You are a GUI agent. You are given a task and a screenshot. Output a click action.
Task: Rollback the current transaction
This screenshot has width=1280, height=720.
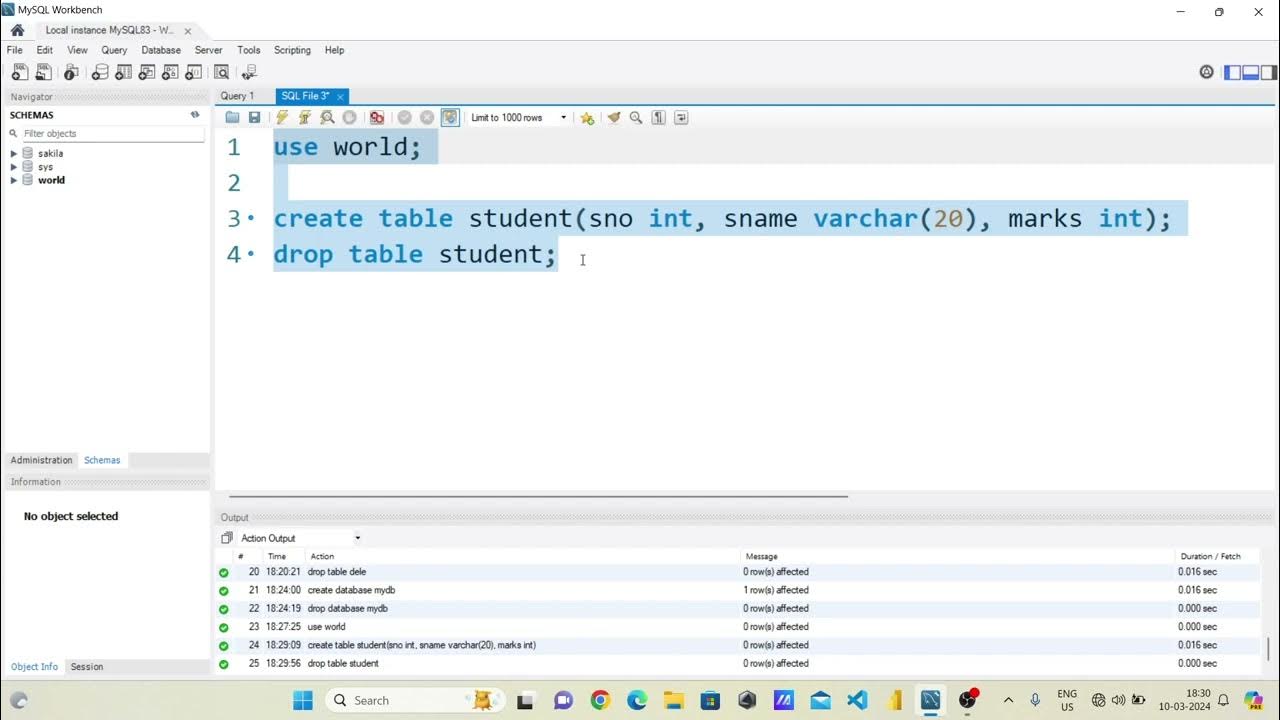[427, 117]
